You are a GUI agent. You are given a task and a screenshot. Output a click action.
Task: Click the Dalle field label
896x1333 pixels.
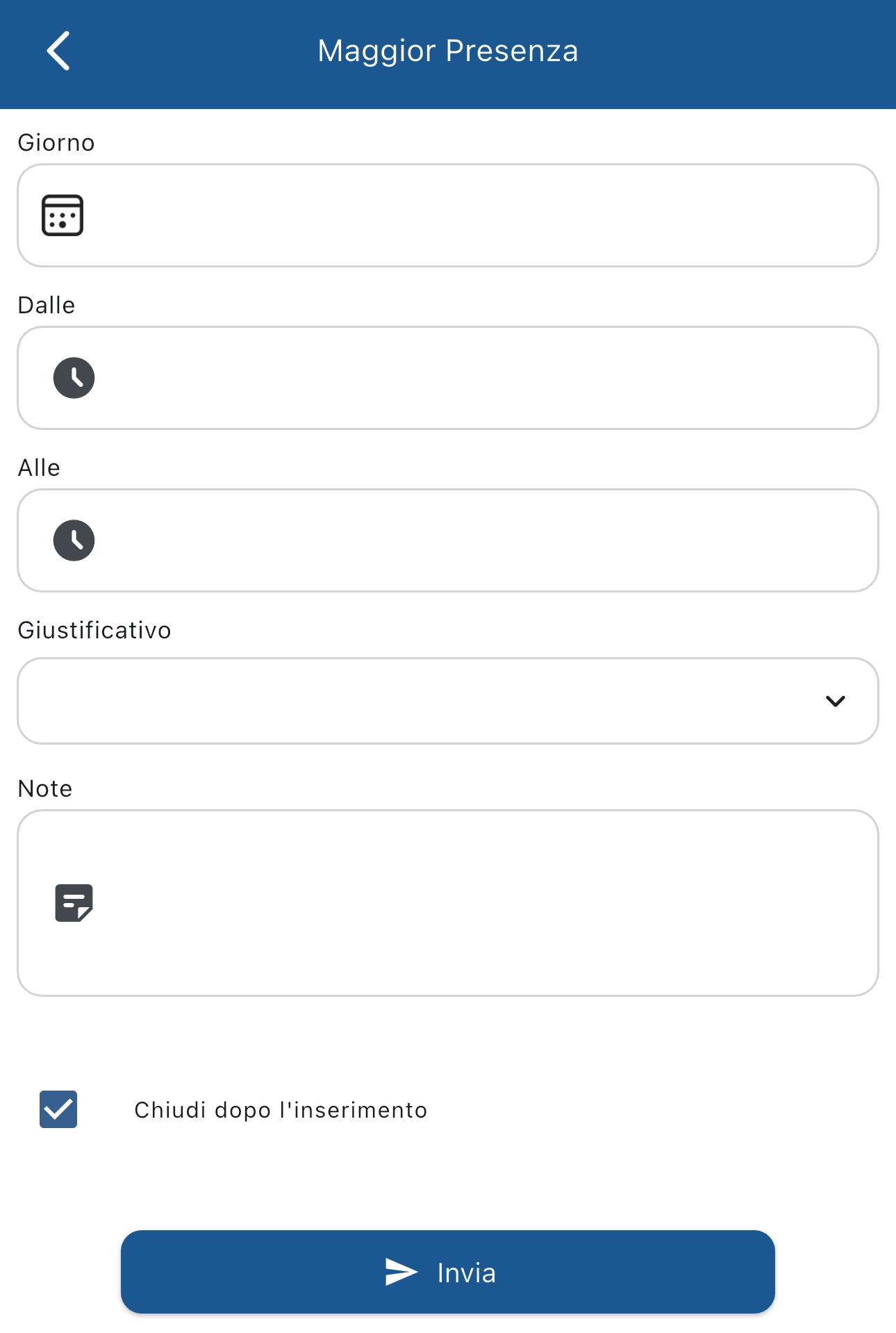click(47, 305)
